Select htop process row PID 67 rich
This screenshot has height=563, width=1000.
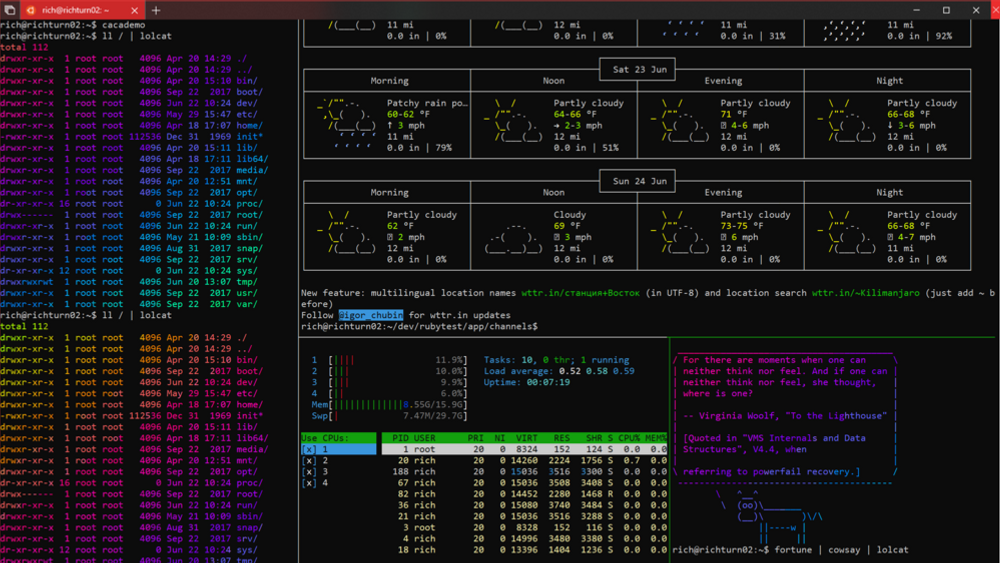(524, 483)
